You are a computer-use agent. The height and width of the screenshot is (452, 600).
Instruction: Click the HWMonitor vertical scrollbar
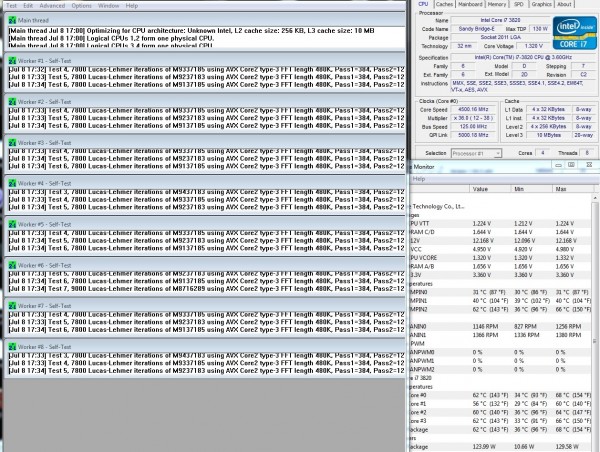[595, 321]
